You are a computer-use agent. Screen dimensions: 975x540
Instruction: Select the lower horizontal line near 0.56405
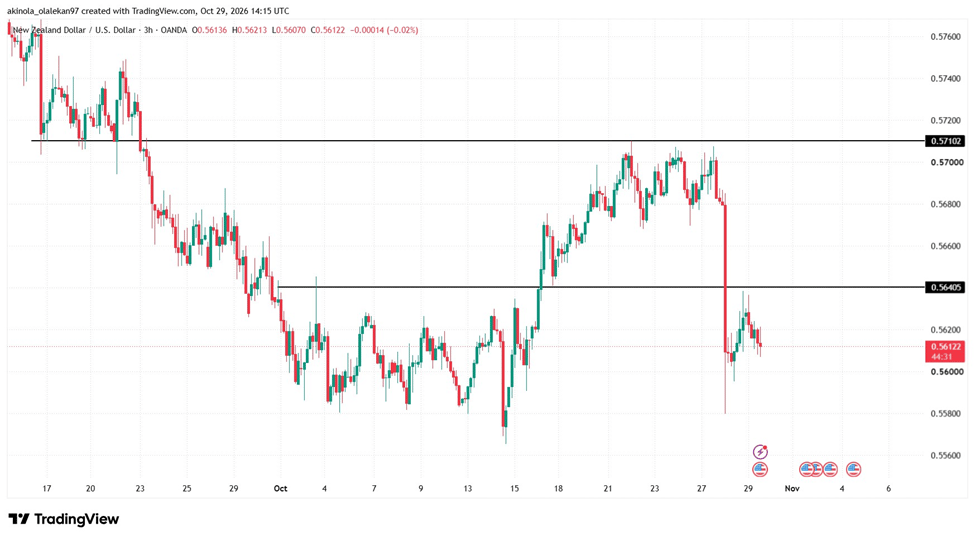click(x=601, y=287)
